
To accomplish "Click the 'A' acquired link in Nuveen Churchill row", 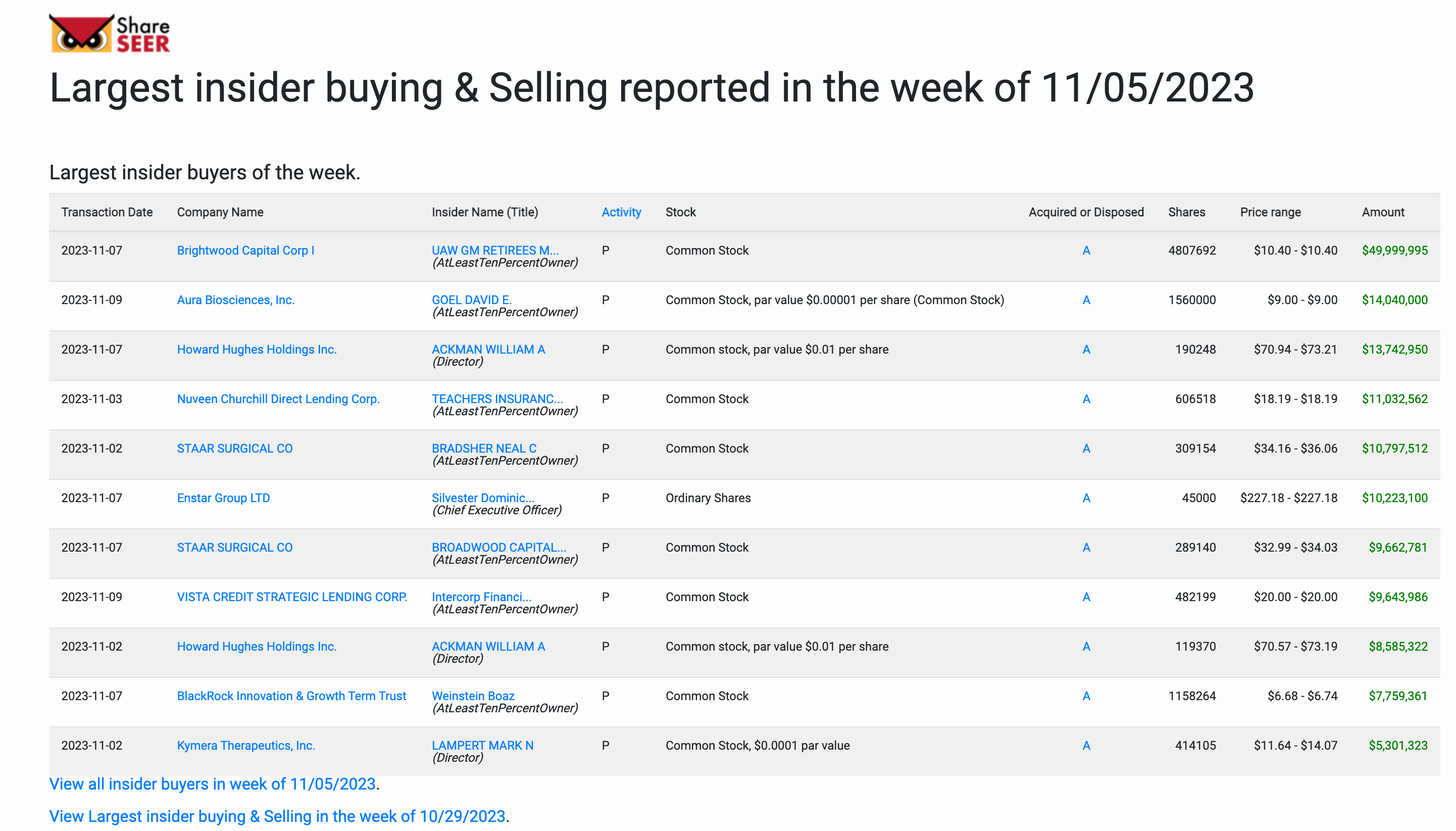I will (1086, 399).
